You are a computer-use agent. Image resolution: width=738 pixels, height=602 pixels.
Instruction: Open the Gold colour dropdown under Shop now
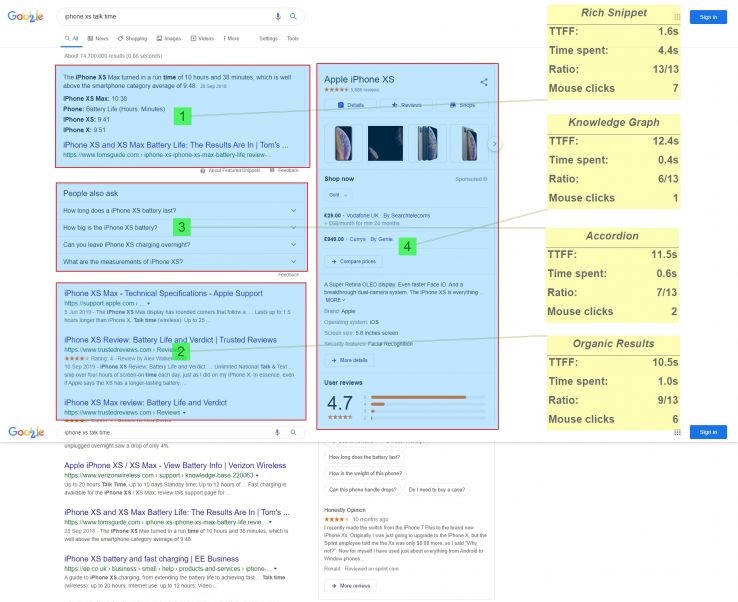tap(338, 195)
